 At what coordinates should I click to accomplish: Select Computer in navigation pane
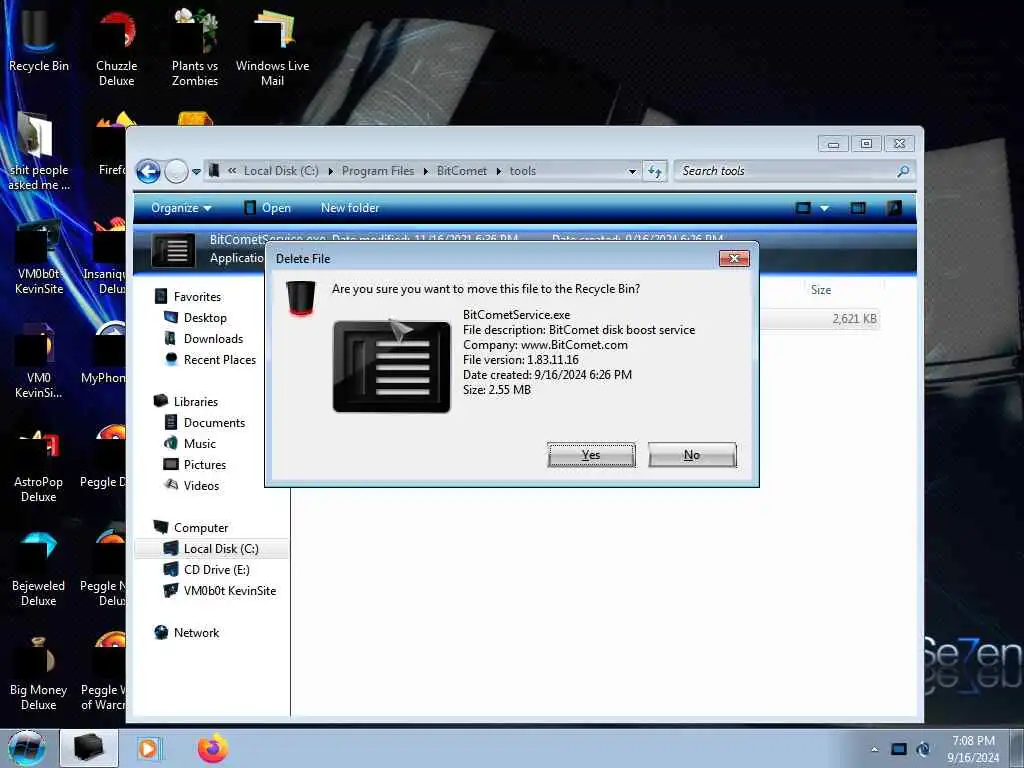[201, 528]
